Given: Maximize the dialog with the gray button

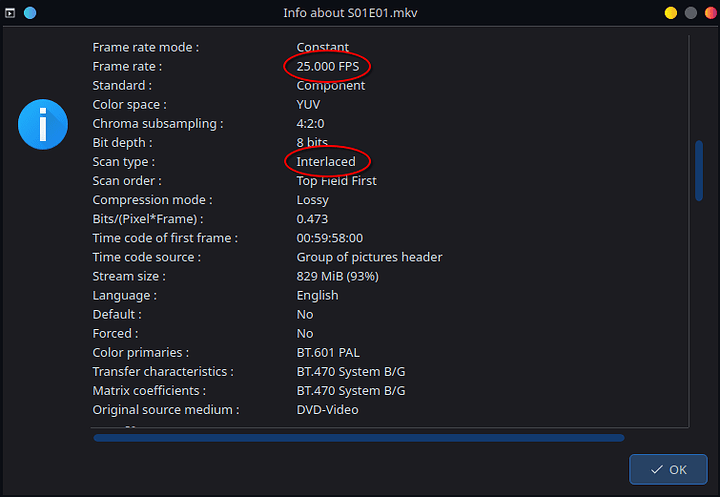Looking at the screenshot, I should point(688,13).
